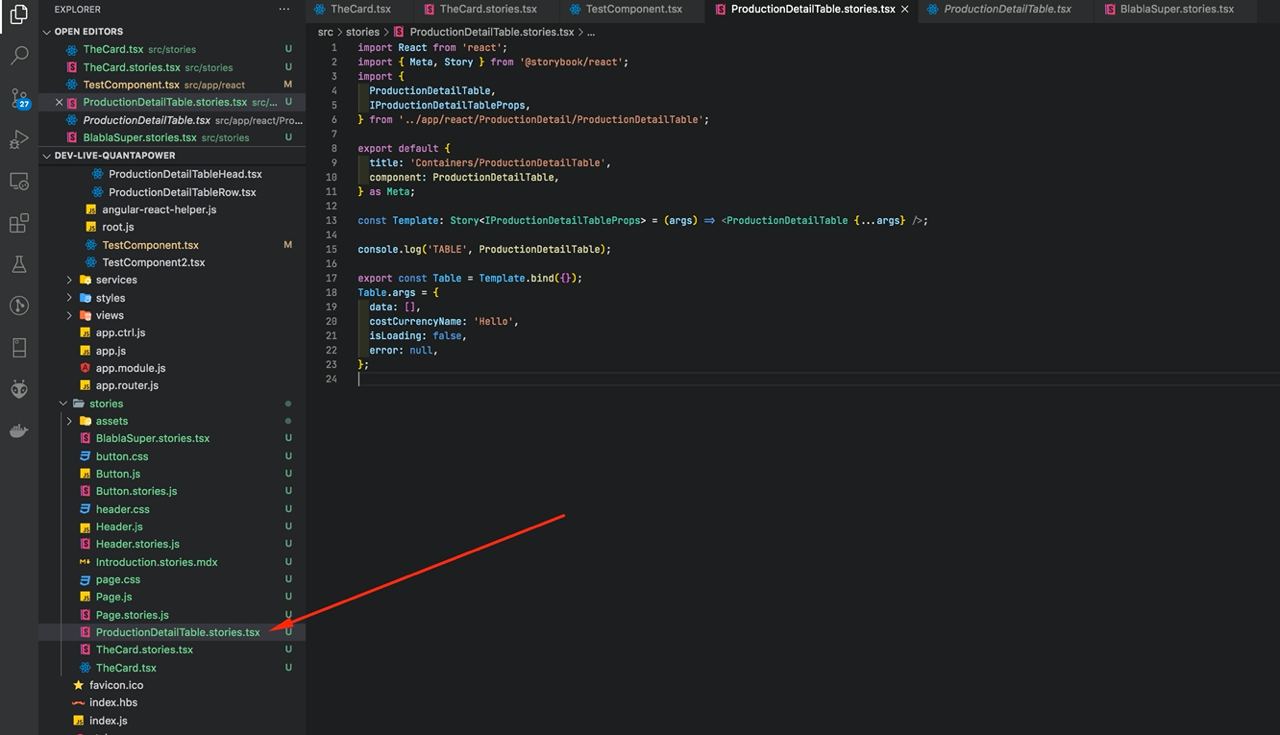Collapse the DEV-LIVE-QUANTAPOWER section
This screenshot has height=735, width=1280.
tap(47, 156)
